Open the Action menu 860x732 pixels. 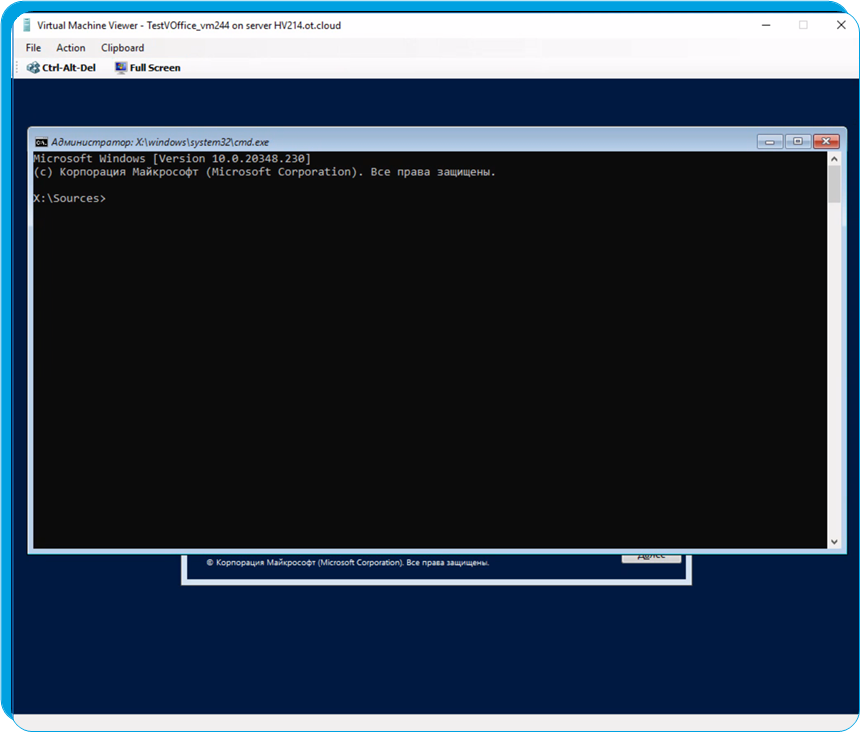point(71,48)
